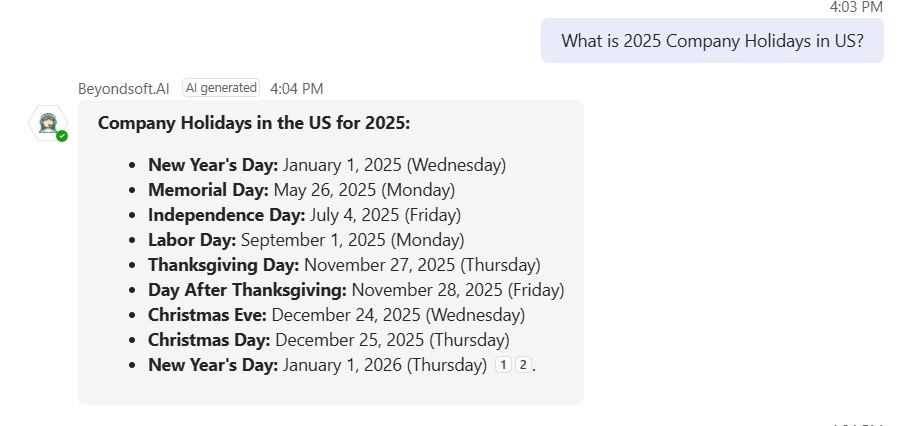923x426 pixels.
Task: Click the green presence badge on avatar
Action: [62, 135]
